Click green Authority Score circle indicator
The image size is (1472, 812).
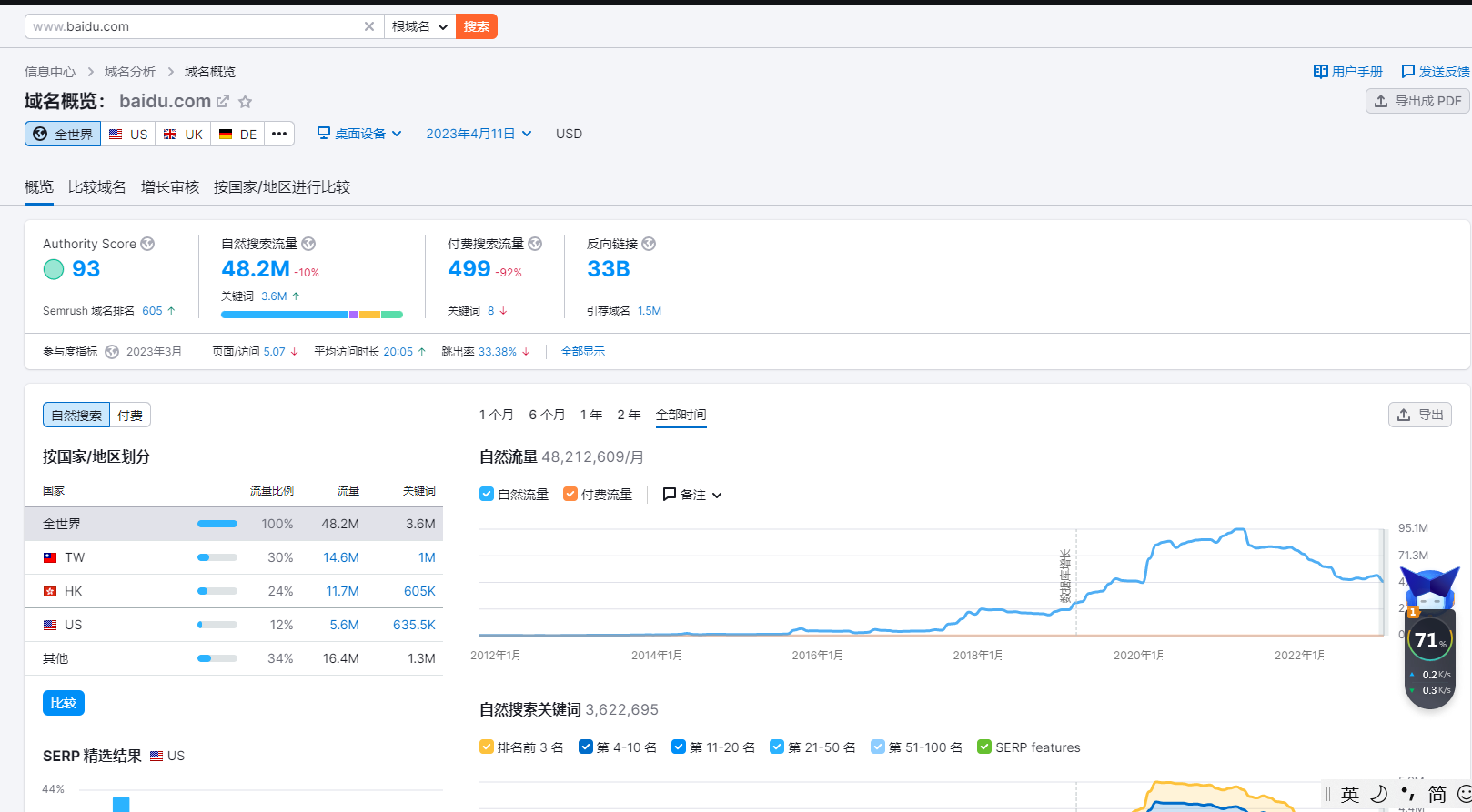click(54, 269)
